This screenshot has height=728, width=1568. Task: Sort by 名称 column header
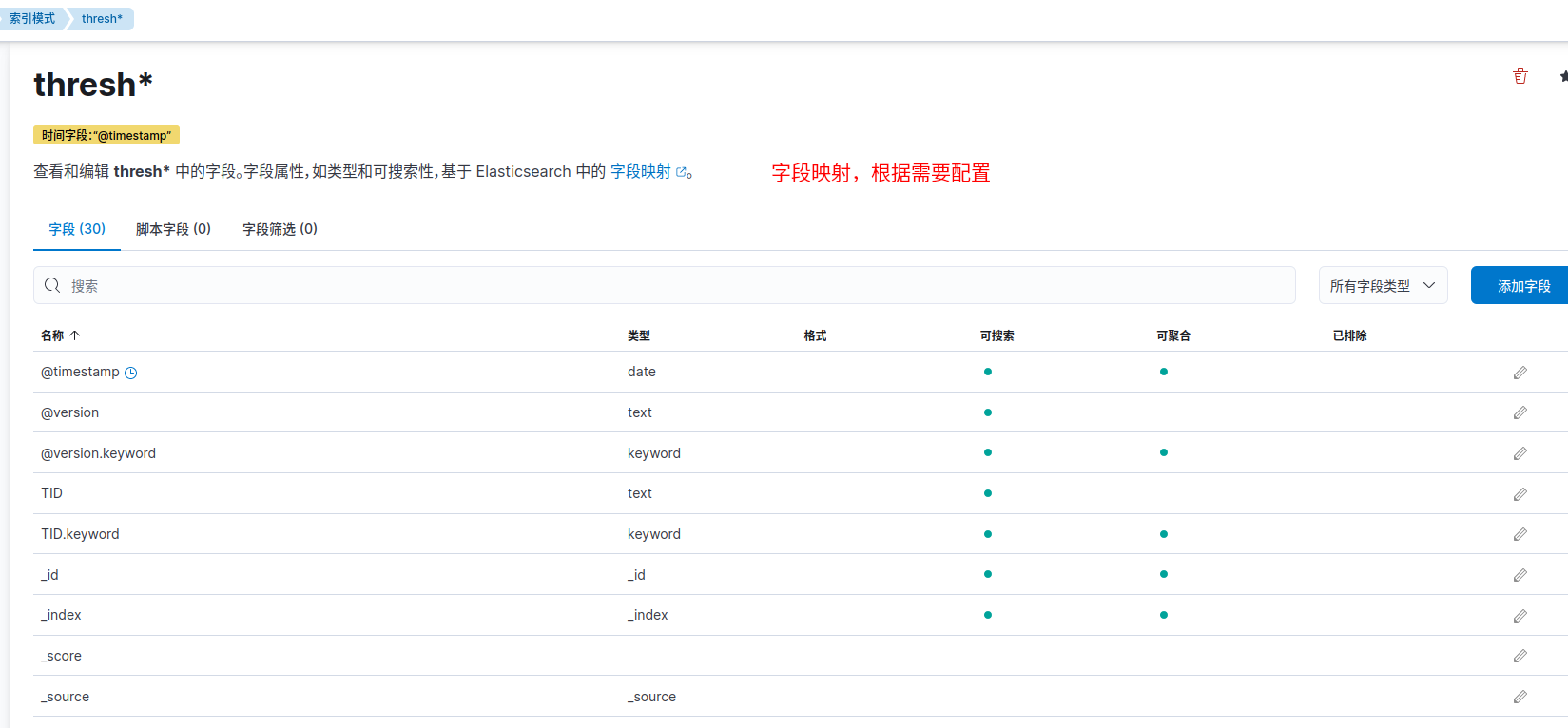(60, 335)
